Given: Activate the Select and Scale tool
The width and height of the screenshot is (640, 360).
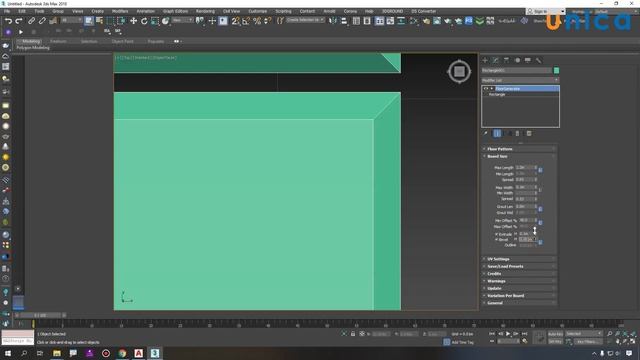Looking at the screenshot, I should tap(155, 21).
